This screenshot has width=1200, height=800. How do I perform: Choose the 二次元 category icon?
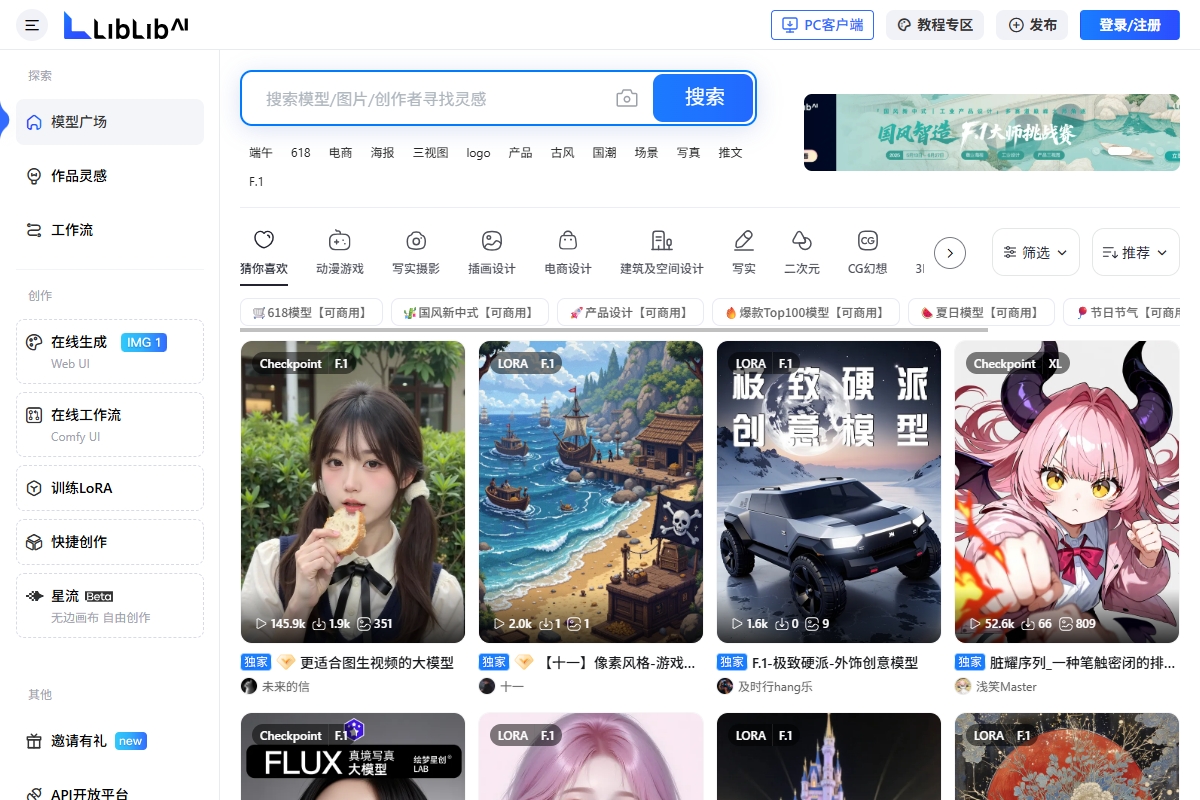pyautogui.click(x=801, y=241)
